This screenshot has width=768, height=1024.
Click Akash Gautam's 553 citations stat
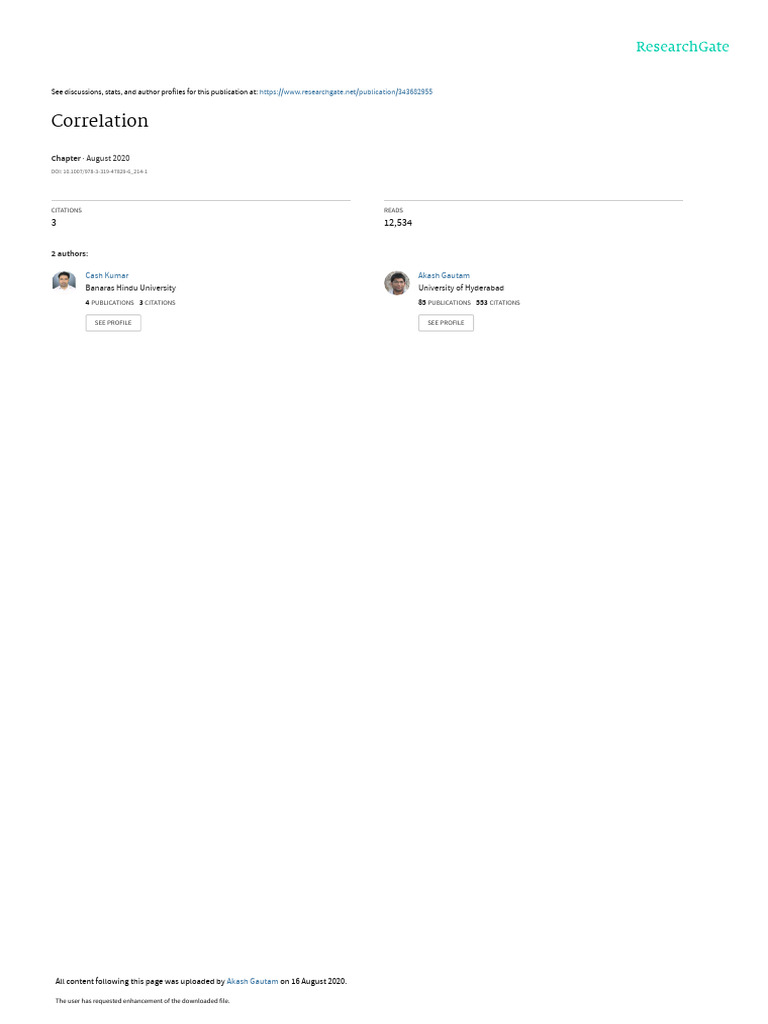point(498,303)
